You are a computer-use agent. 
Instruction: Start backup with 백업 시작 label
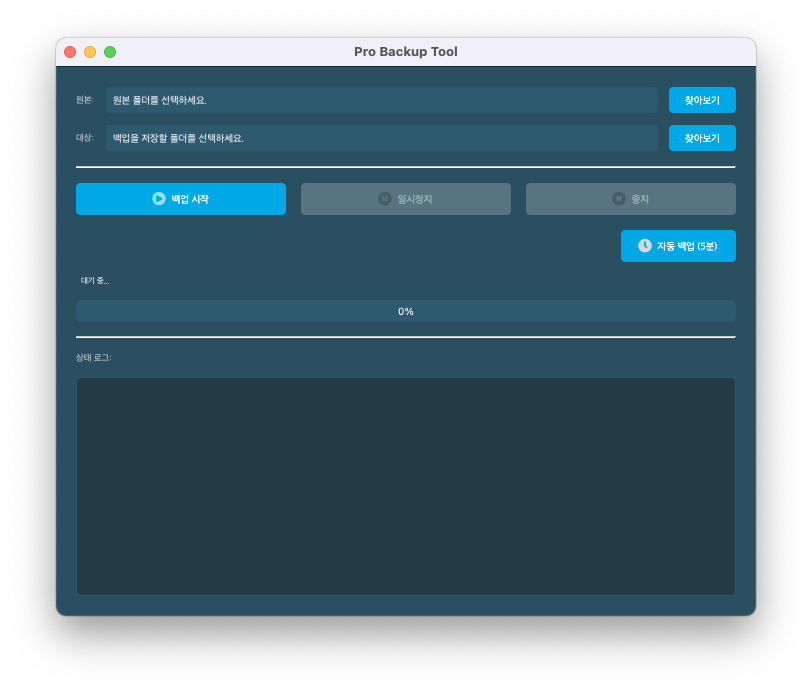[190, 199]
